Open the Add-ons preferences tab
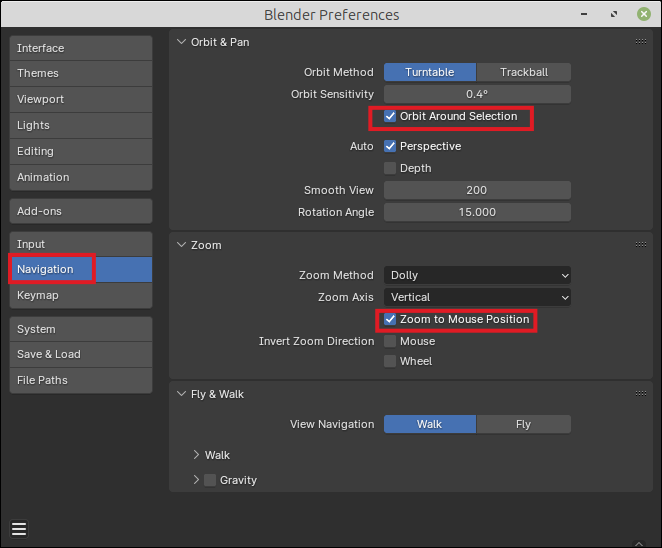 point(81,211)
